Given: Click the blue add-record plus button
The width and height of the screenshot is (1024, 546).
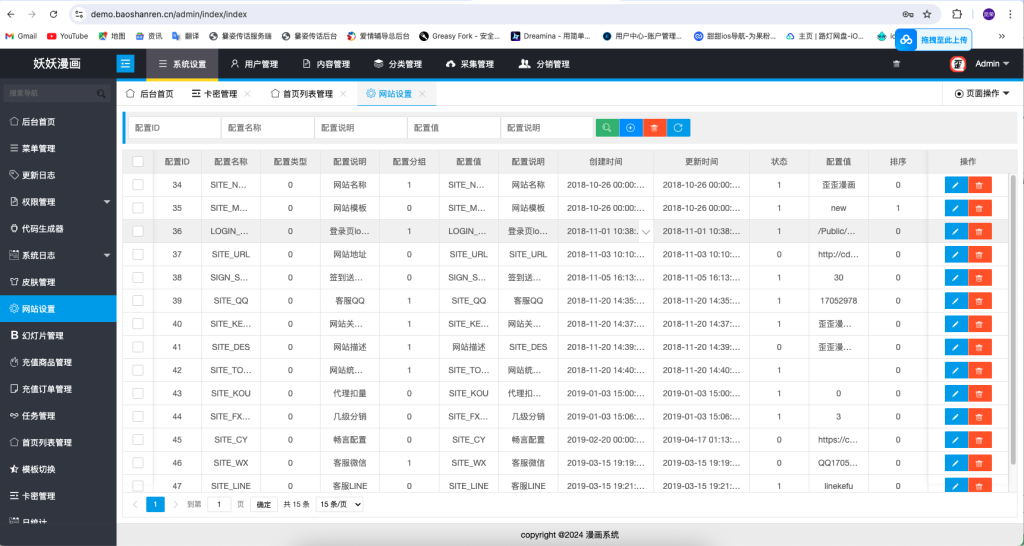Looking at the screenshot, I should pyautogui.click(x=630, y=128).
